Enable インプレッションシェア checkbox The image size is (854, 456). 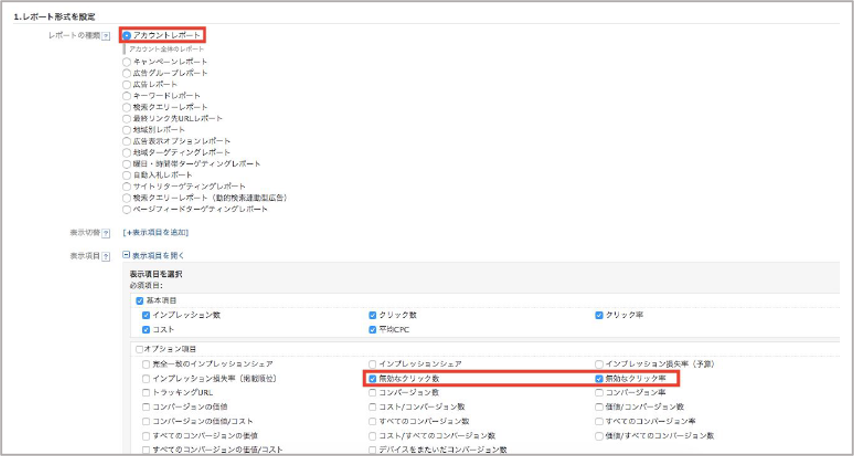tap(372, 364)
